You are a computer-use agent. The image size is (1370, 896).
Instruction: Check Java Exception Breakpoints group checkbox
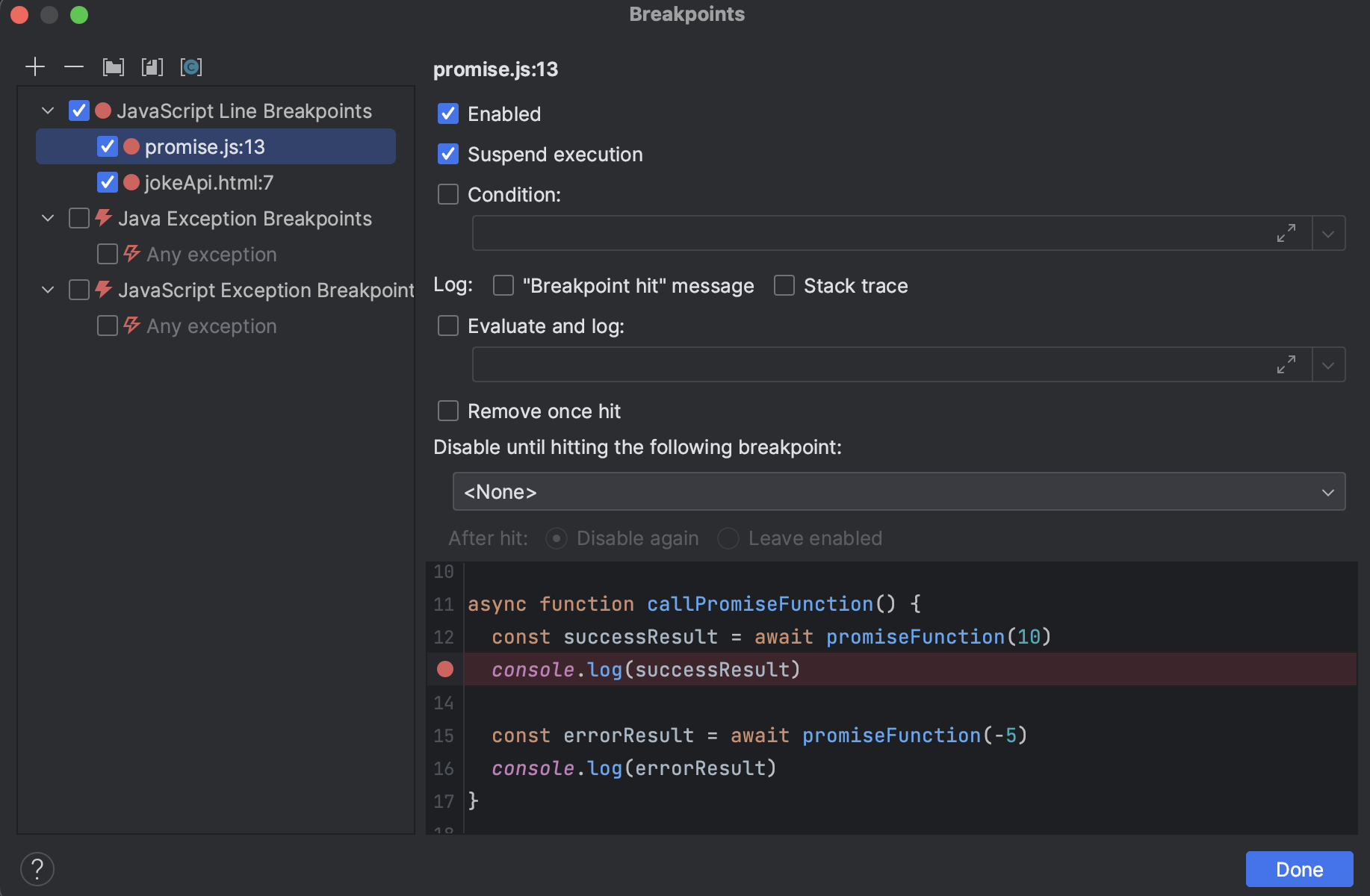(x=79, y=218)
